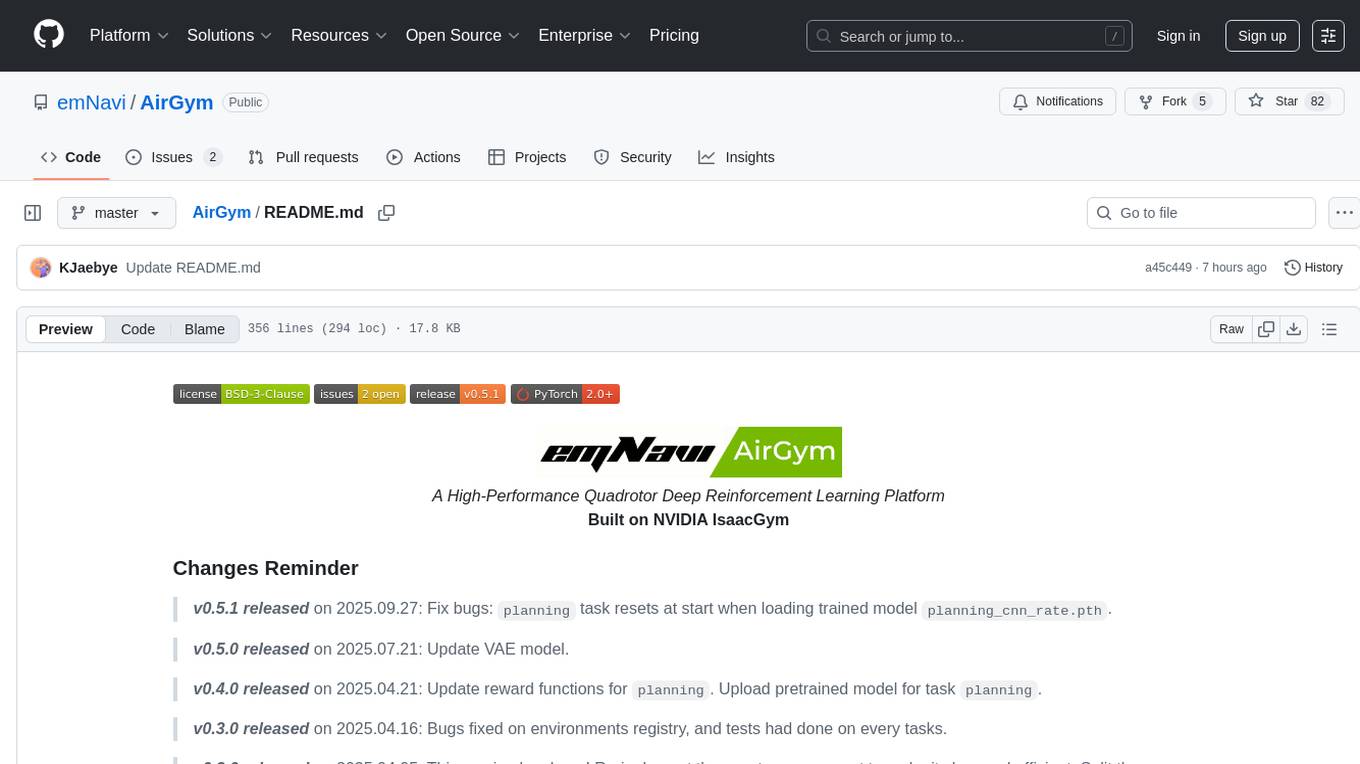This screenshot has height=764, width=1360.
Task: Click the GitHub logo icon
Action: point(49,35)
